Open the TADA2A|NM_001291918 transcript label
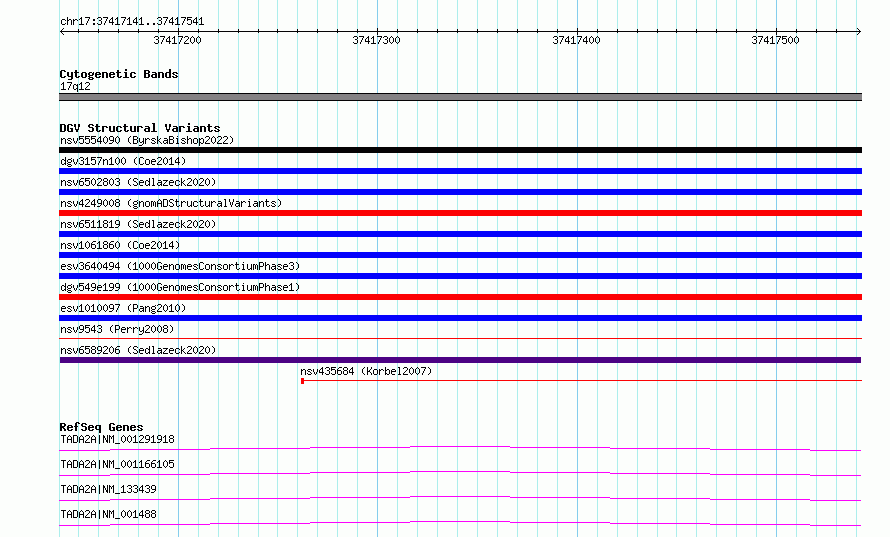Image resolution: width=890 pixels, height=537 pixels. (x=117, y=439)
